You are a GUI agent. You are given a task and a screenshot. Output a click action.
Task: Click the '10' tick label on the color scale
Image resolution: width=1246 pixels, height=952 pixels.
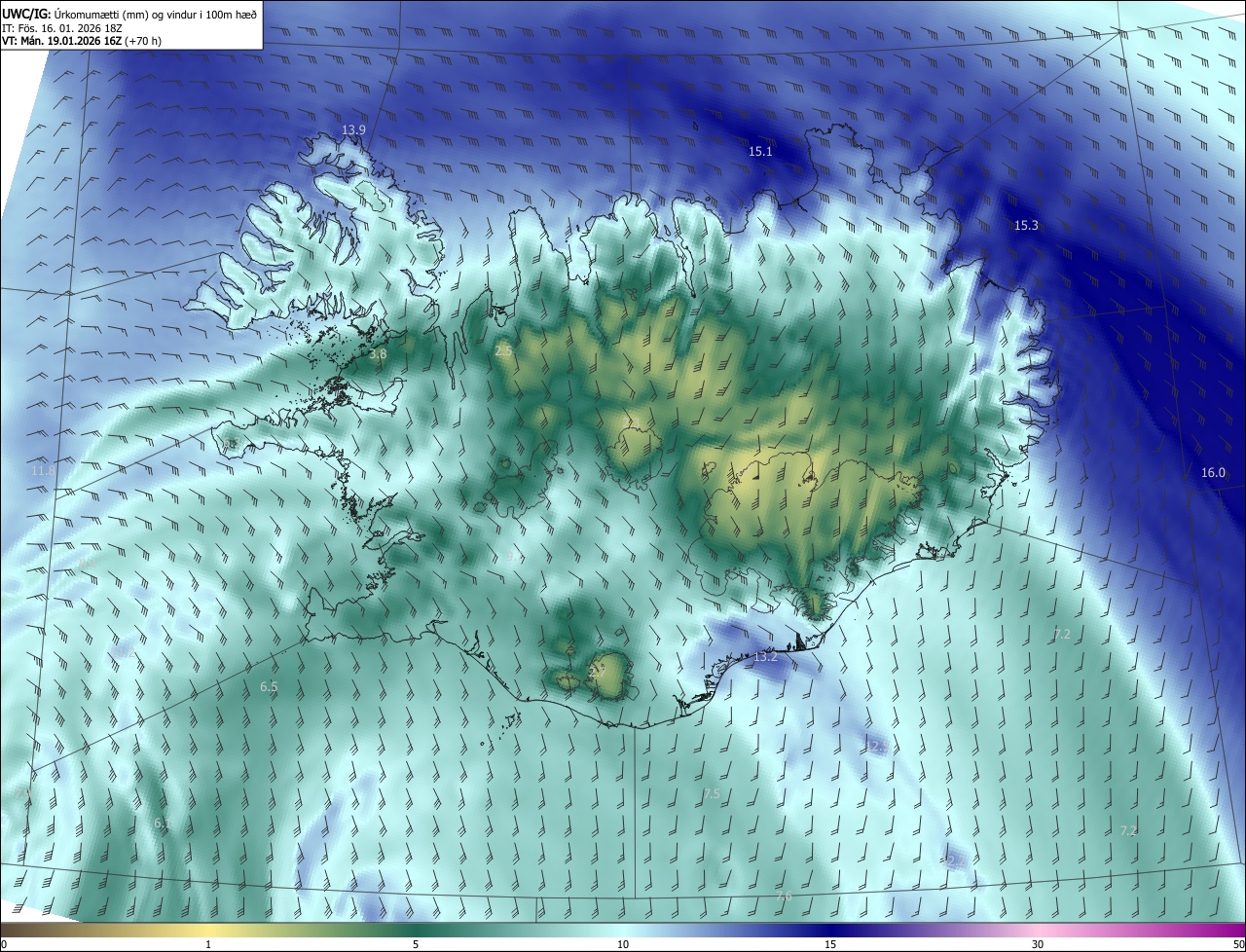(623, 944)
